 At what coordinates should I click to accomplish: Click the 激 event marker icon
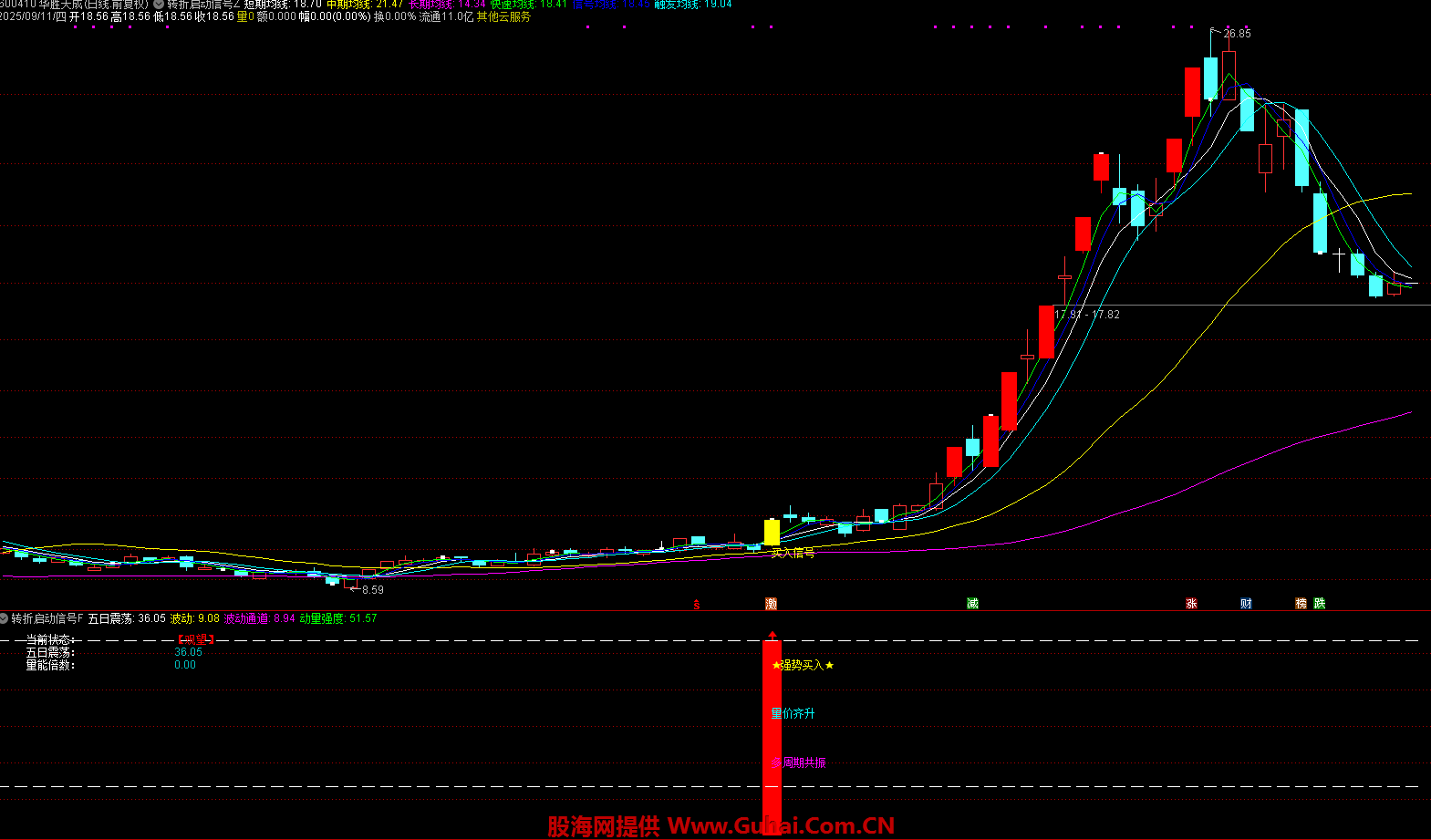(772, 604)
